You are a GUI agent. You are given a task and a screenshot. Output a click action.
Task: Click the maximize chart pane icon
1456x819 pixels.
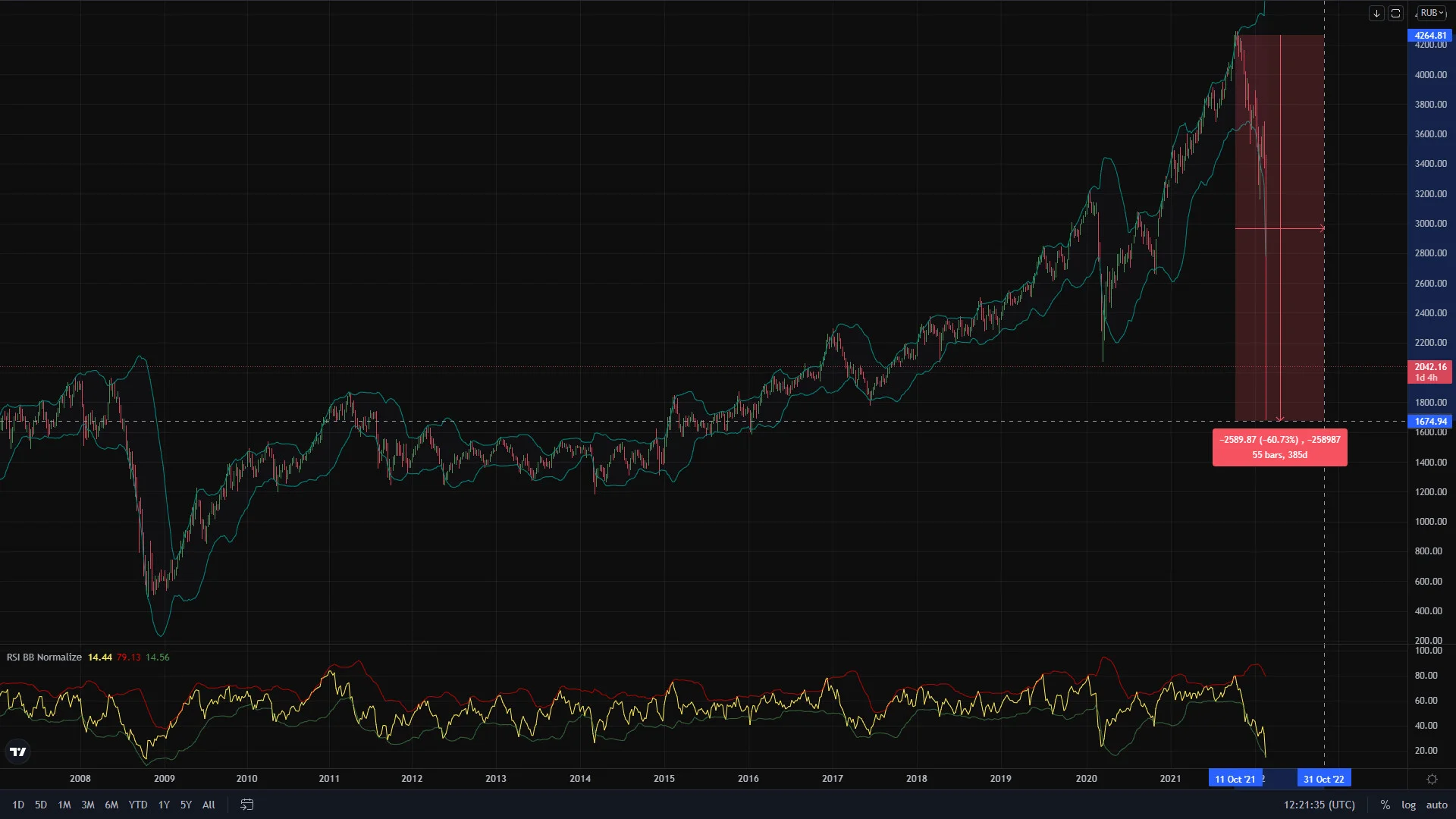pos(1395,13)
